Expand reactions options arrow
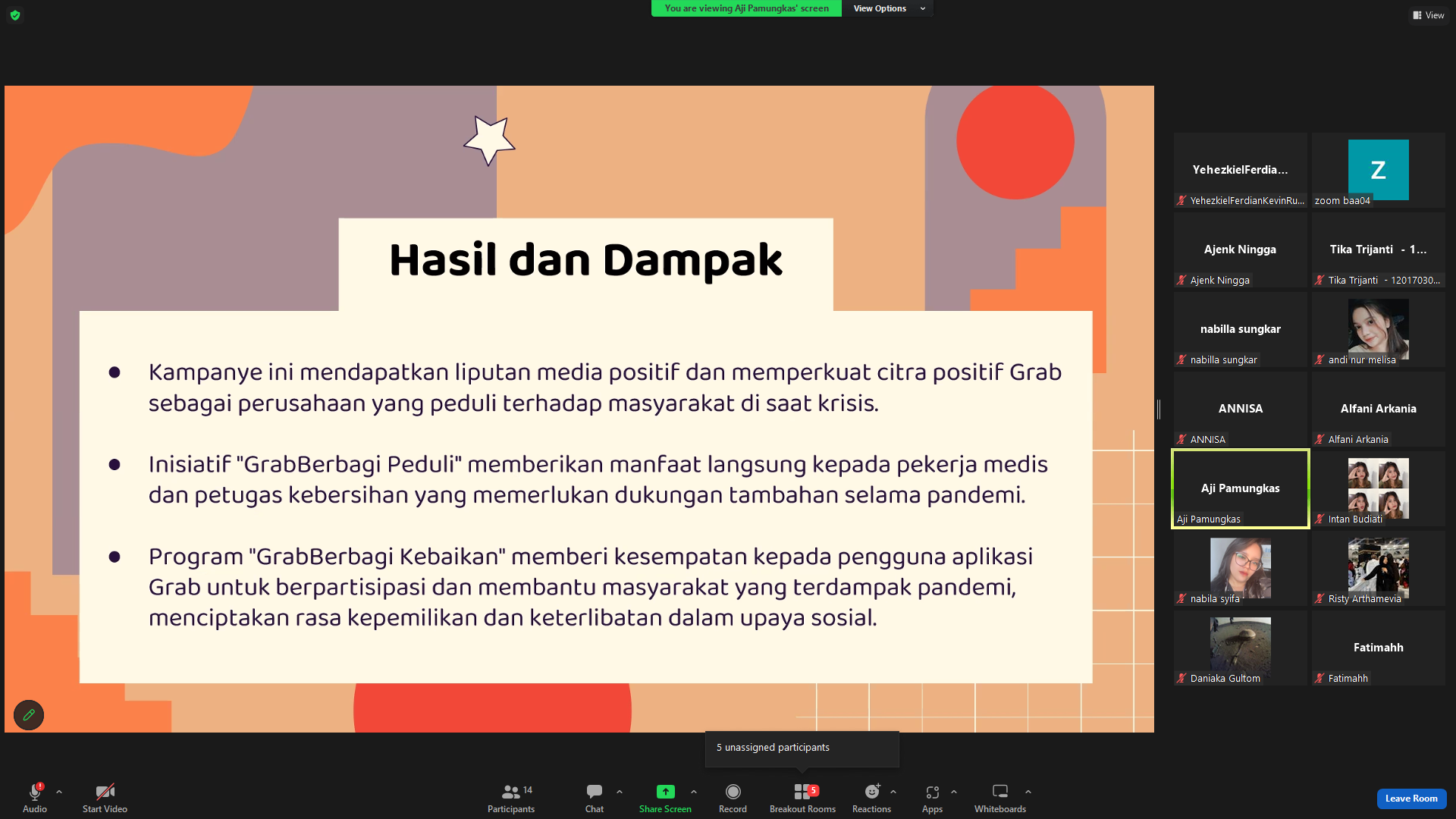The width and height of the screenshot is (1456, 819). point(893,792)
